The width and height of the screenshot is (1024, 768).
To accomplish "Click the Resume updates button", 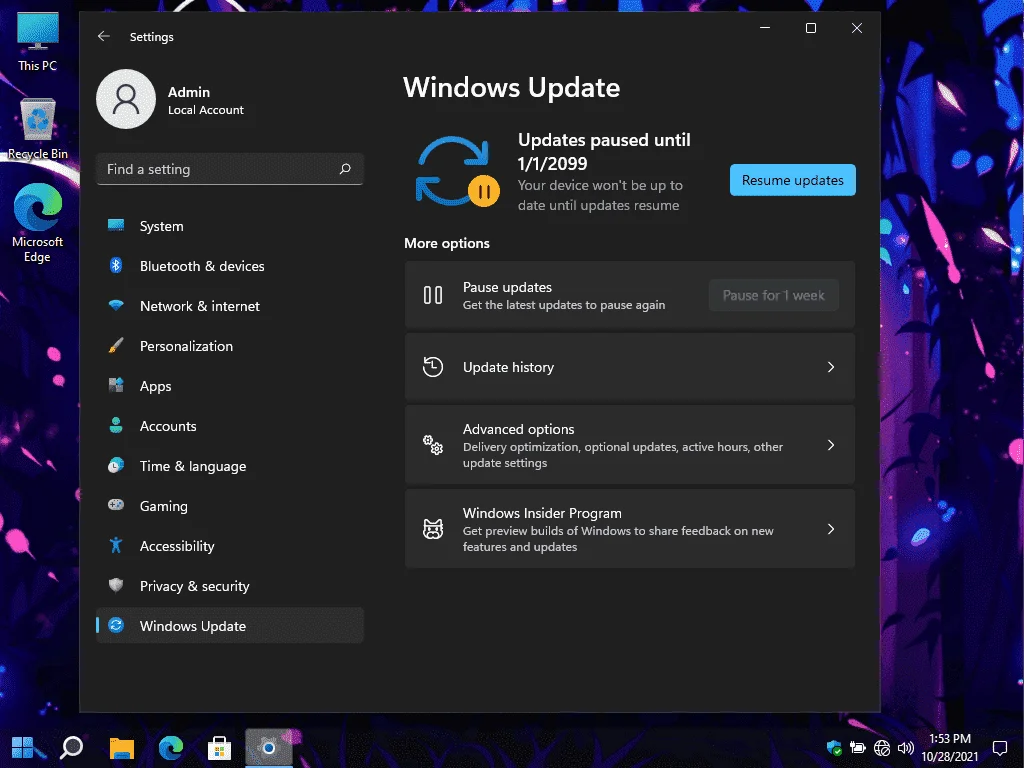I will [792, 180].
